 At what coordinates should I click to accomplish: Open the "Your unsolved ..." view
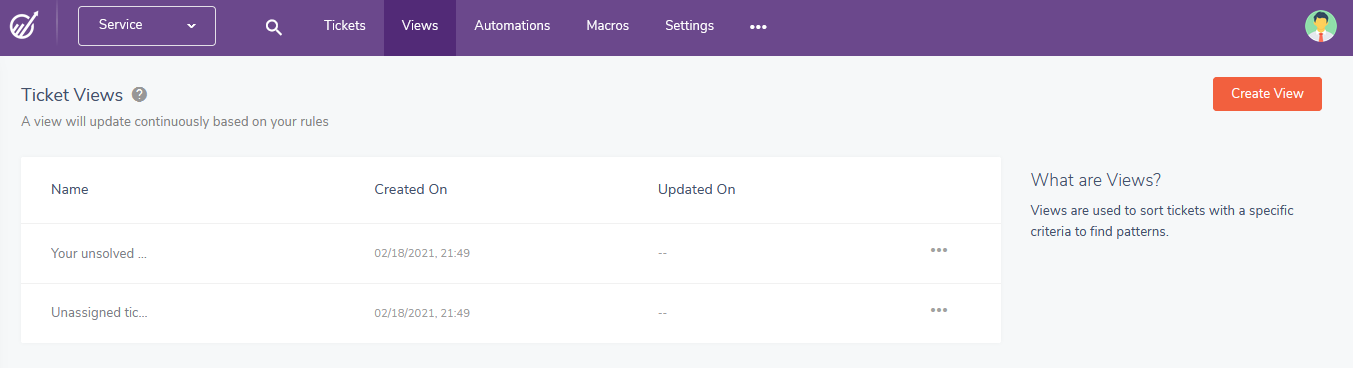pyautogui.click(x=99, y=253)
